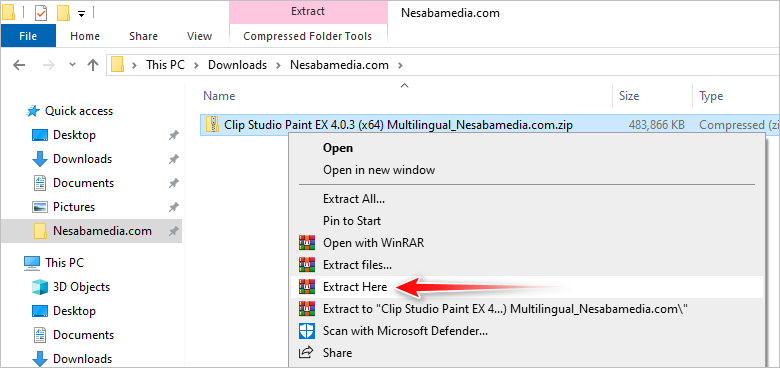Choose Pin to Start from context menu
This screenshot has width=780, height=368.
527,221
